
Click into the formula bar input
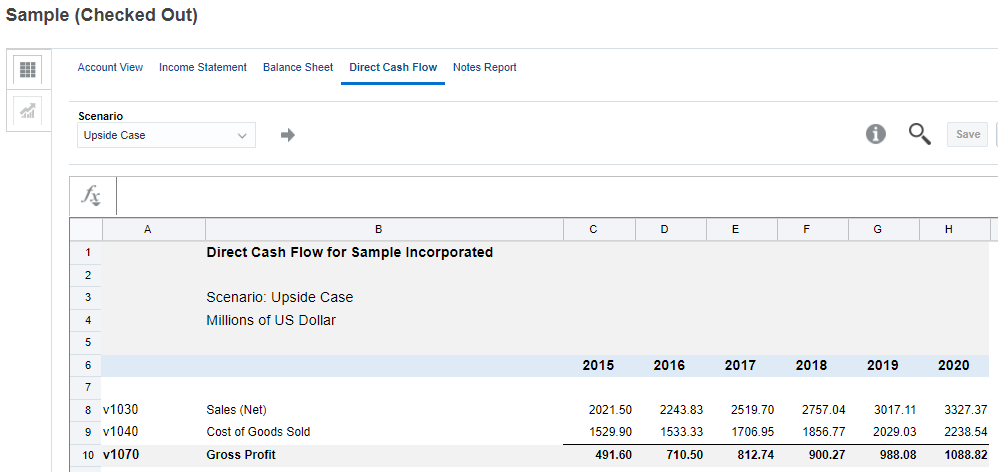(x=557, y=196)
